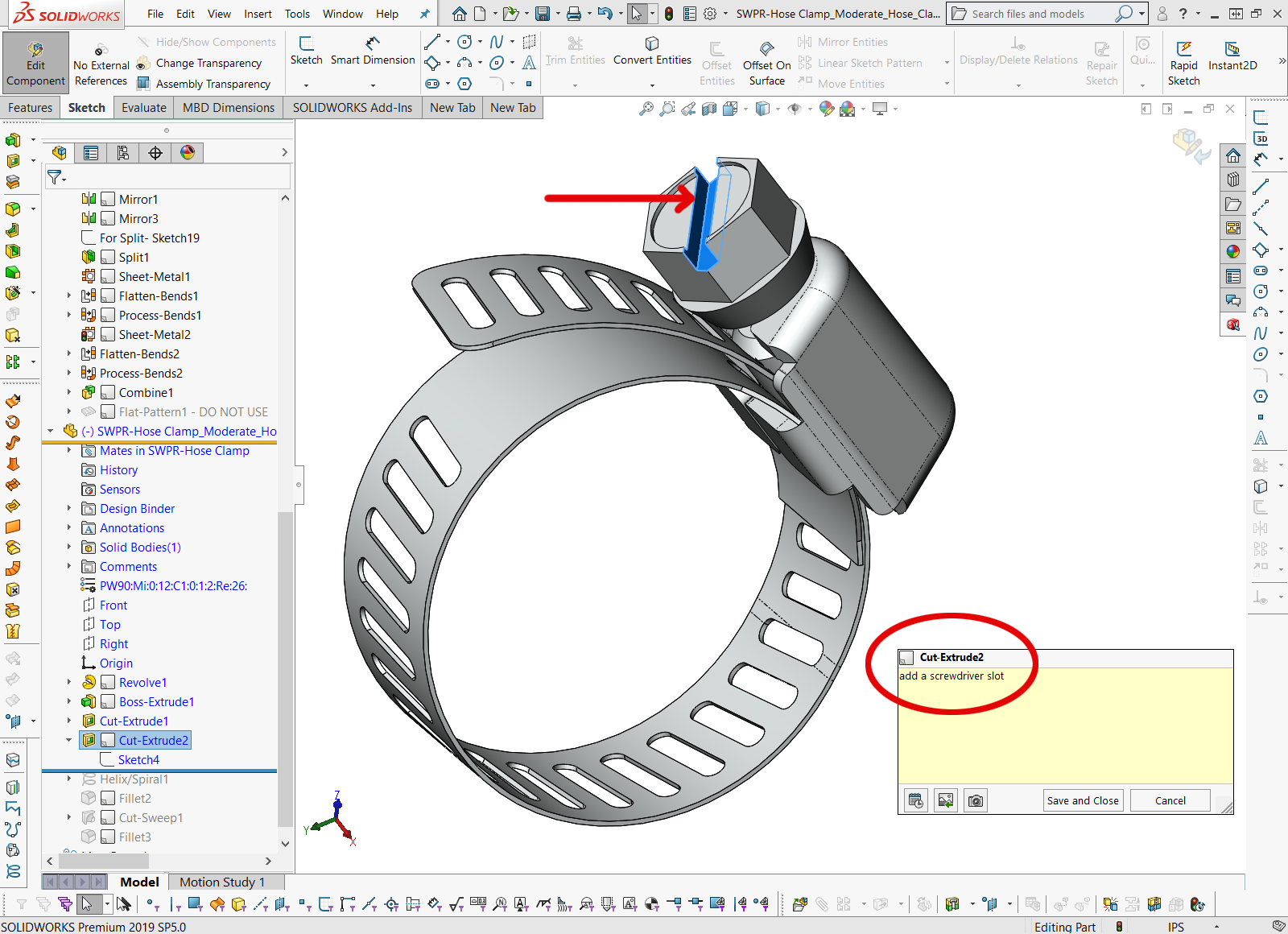This screenshot has width=1288, height=934.
Task: Click the Print icon
Action: click(573, 14)
